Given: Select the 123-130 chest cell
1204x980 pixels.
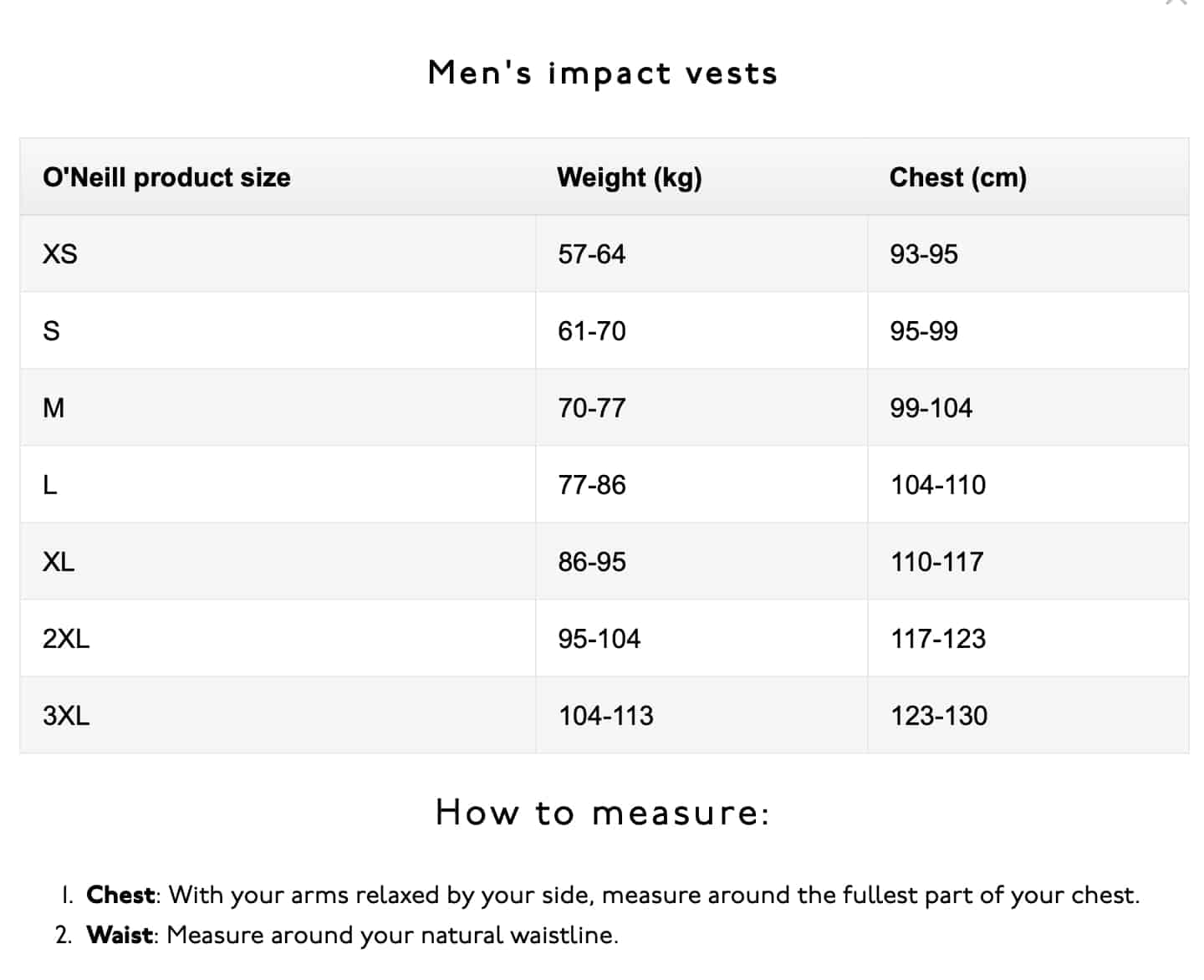Looking at the screenshot, I should click(x=939, y=716).
